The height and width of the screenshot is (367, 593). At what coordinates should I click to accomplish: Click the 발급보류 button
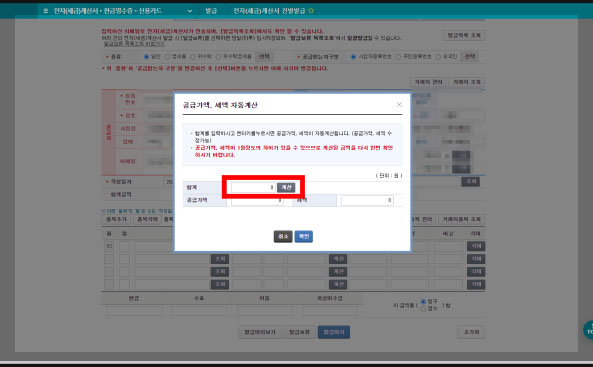(300, 332)
